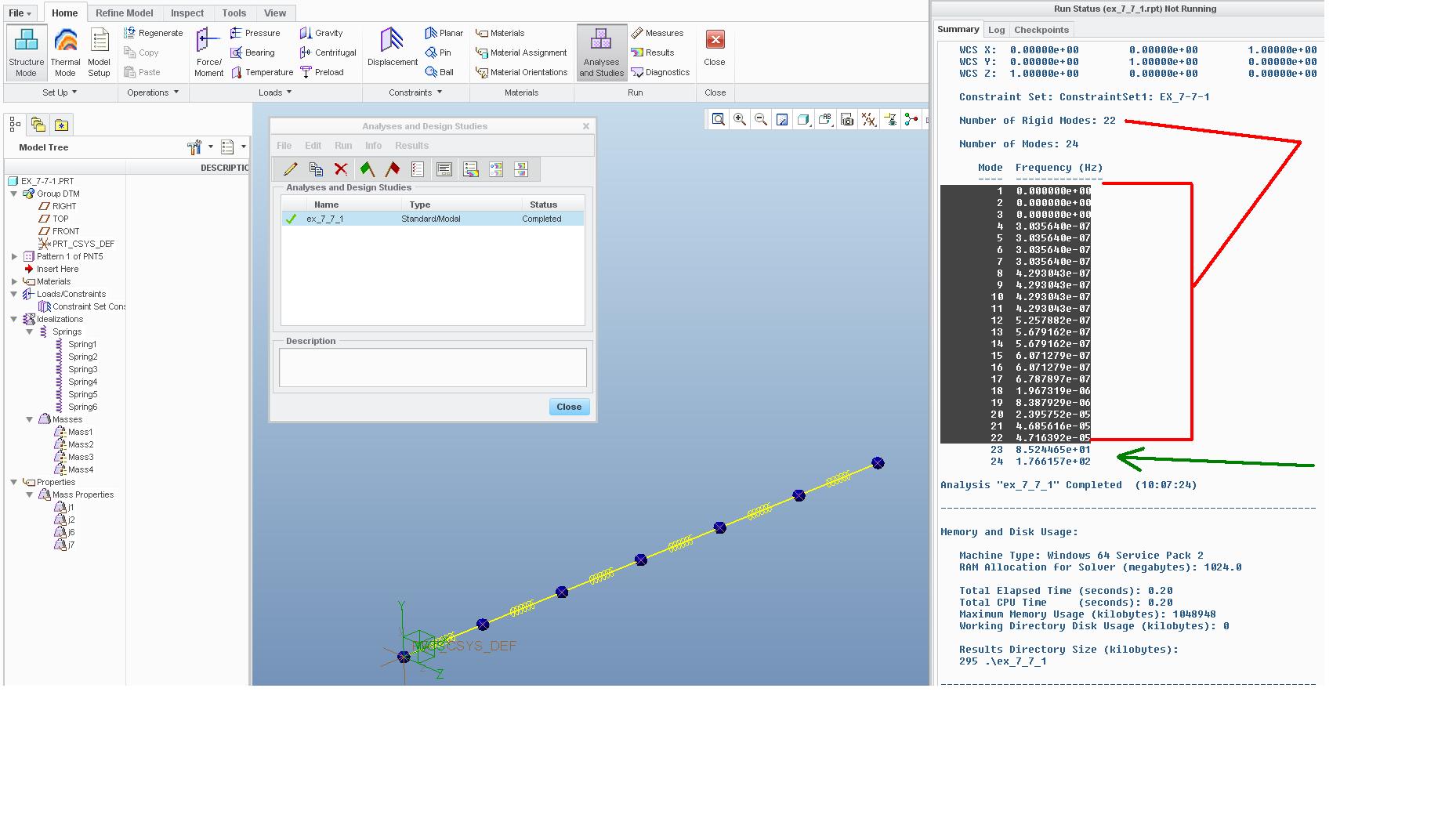
Task: Open model tree settings dropdown
Action: [201, 147]
